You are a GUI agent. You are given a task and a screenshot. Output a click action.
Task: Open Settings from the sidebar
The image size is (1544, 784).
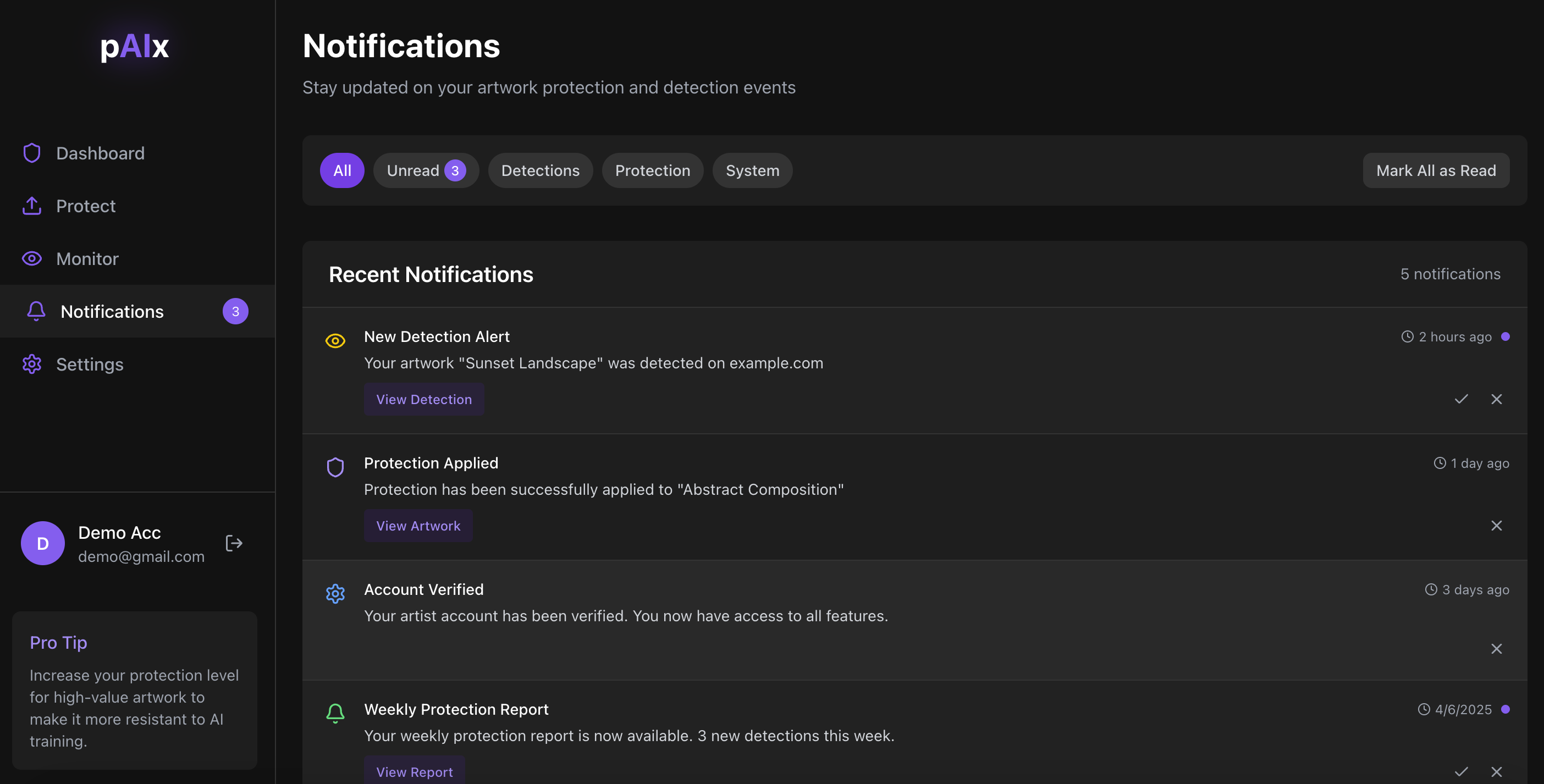point(89,365)
